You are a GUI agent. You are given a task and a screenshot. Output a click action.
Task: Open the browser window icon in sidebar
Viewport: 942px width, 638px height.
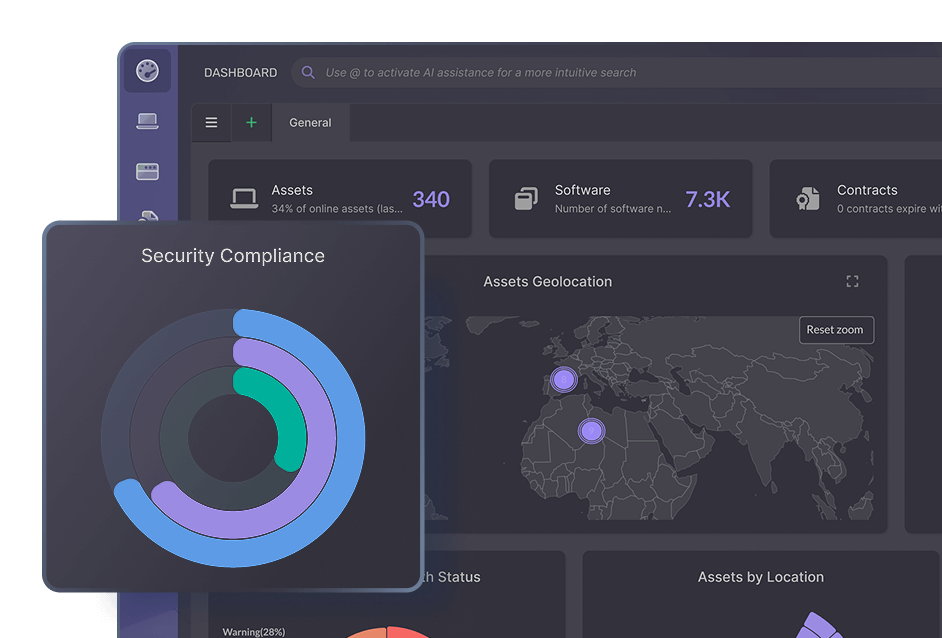(x=147, y=171)
